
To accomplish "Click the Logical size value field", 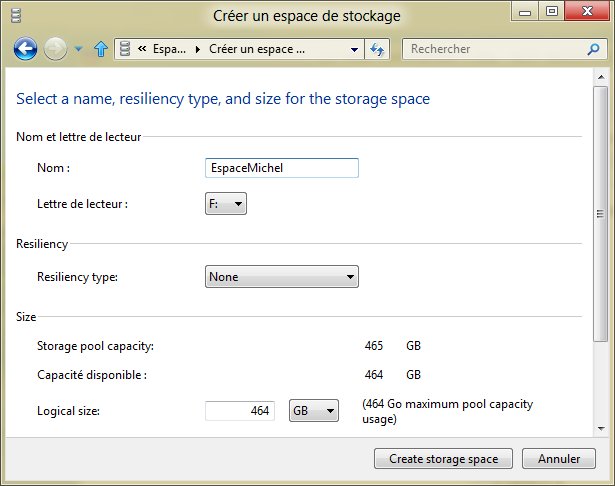I will [x=240, y=411].
